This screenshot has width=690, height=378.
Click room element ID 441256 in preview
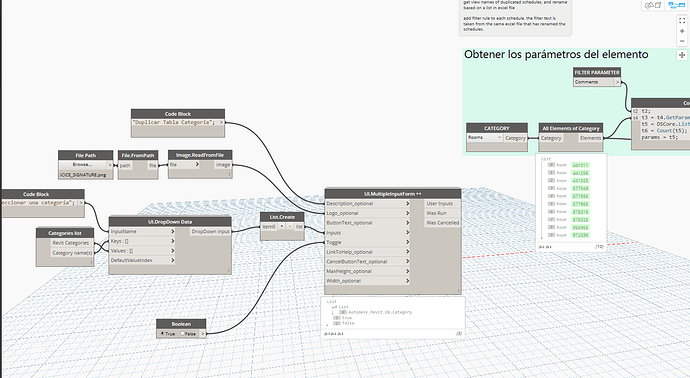point(580,173)
